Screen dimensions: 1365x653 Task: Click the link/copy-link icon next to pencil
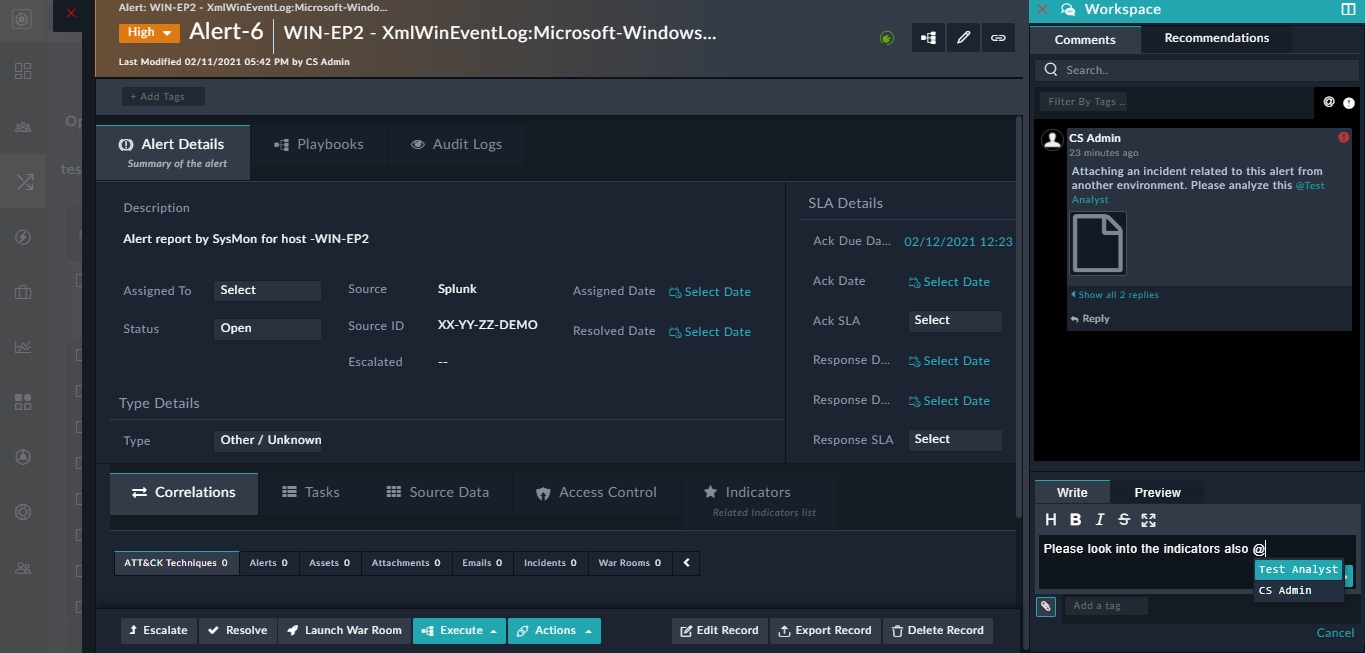998,37
